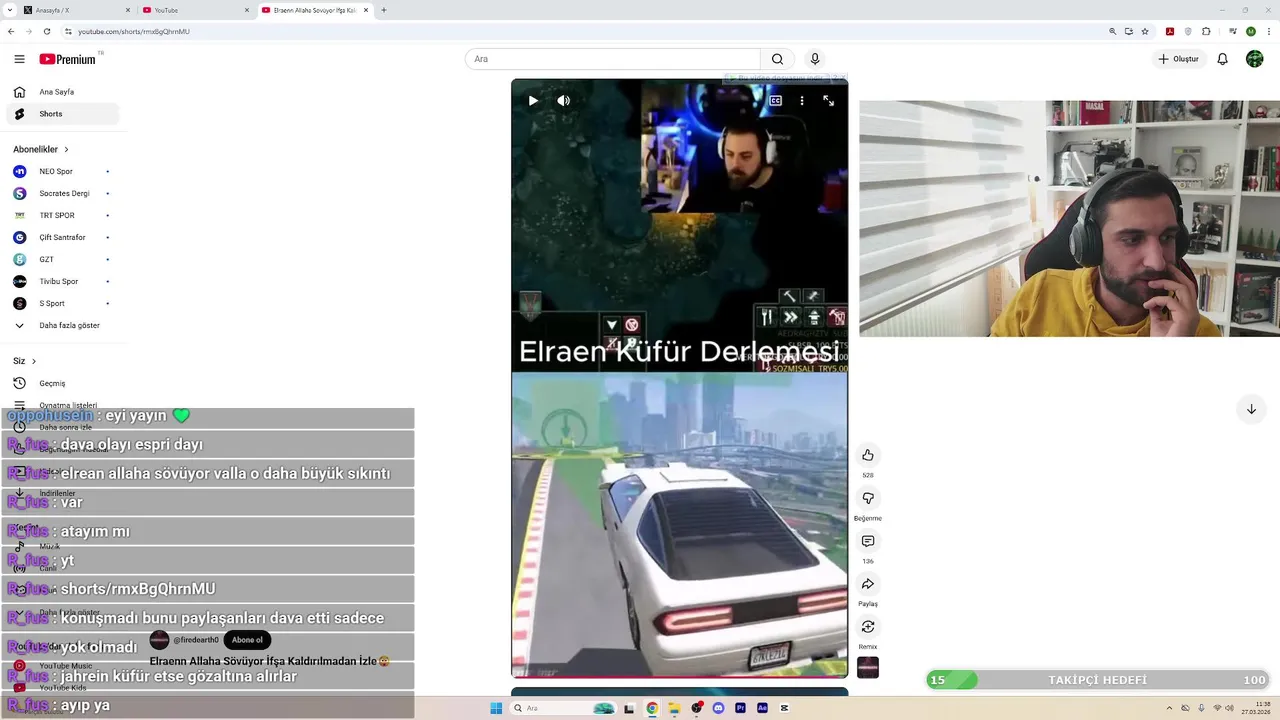Open the Short's three-dot options menu
This screenshot has height=720, width=1280.
tap(801, 100)
